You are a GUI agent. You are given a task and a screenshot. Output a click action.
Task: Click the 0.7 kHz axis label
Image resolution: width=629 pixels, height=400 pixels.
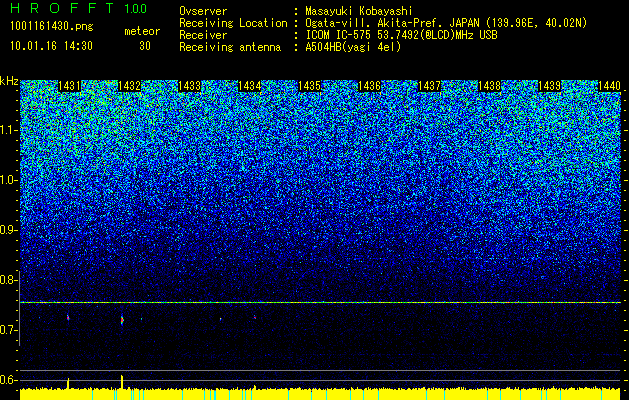[x=9, y=330]
